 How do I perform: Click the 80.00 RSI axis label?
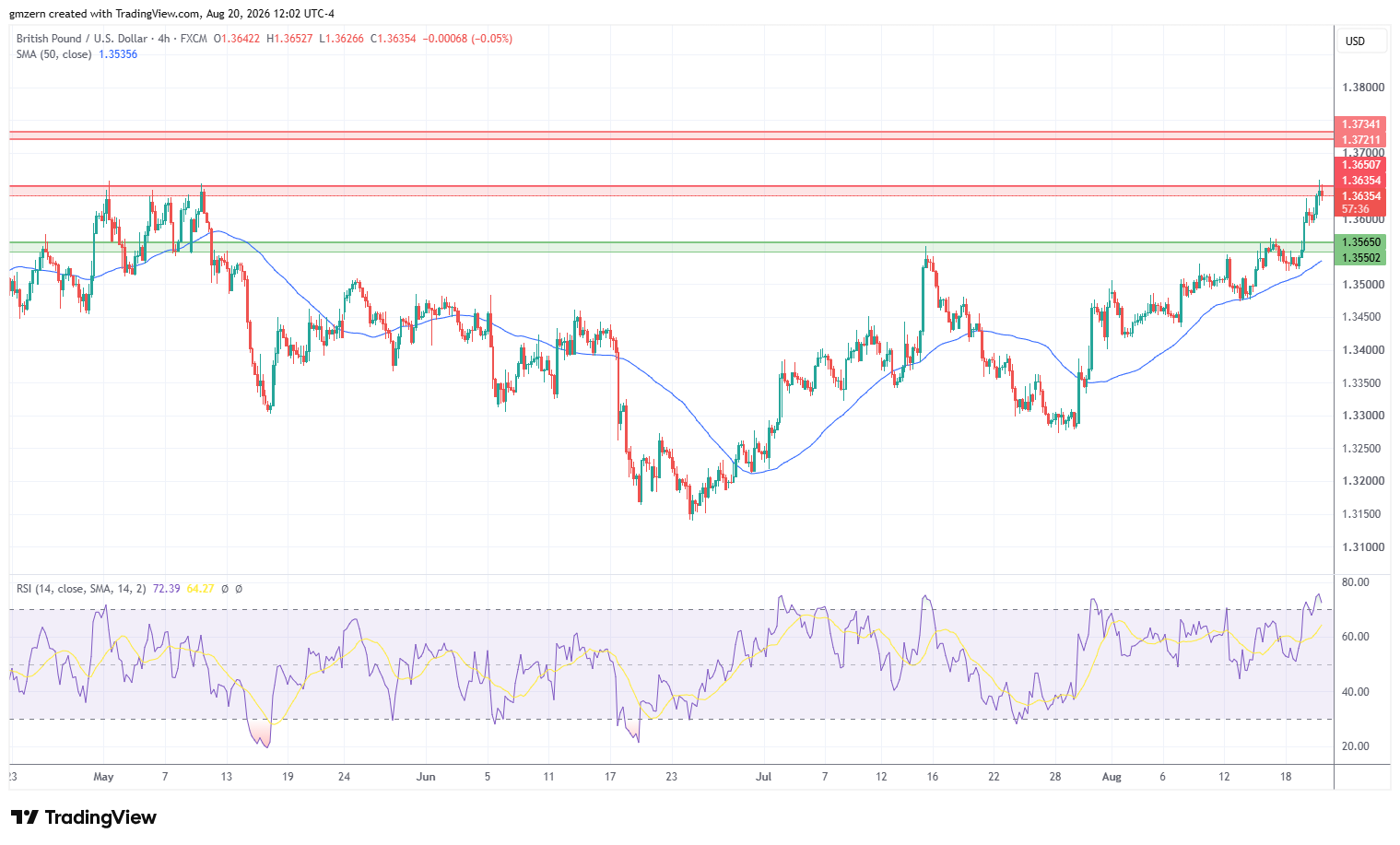(x=1356, y=582)
